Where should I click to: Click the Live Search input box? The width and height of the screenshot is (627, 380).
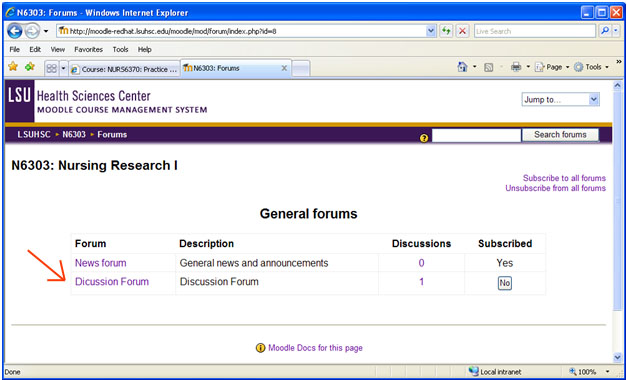point(535,31)
